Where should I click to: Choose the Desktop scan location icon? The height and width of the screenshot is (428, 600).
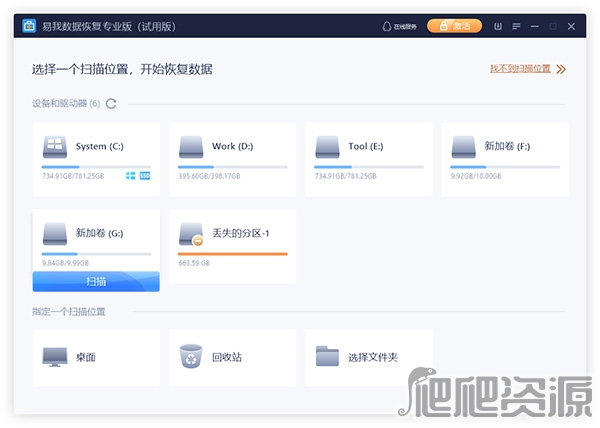(55, 357)
